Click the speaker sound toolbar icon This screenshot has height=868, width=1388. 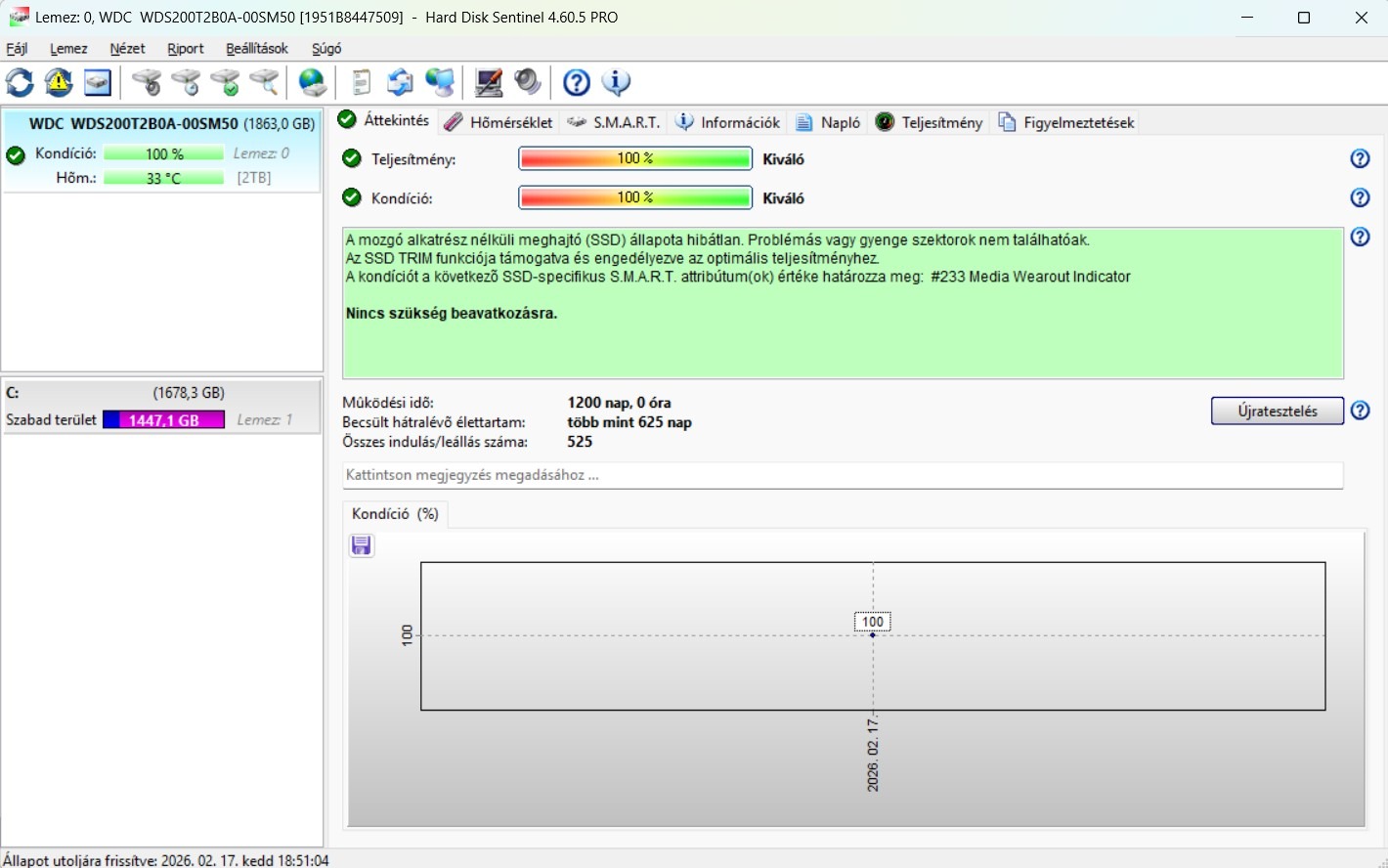coord(528,83)
